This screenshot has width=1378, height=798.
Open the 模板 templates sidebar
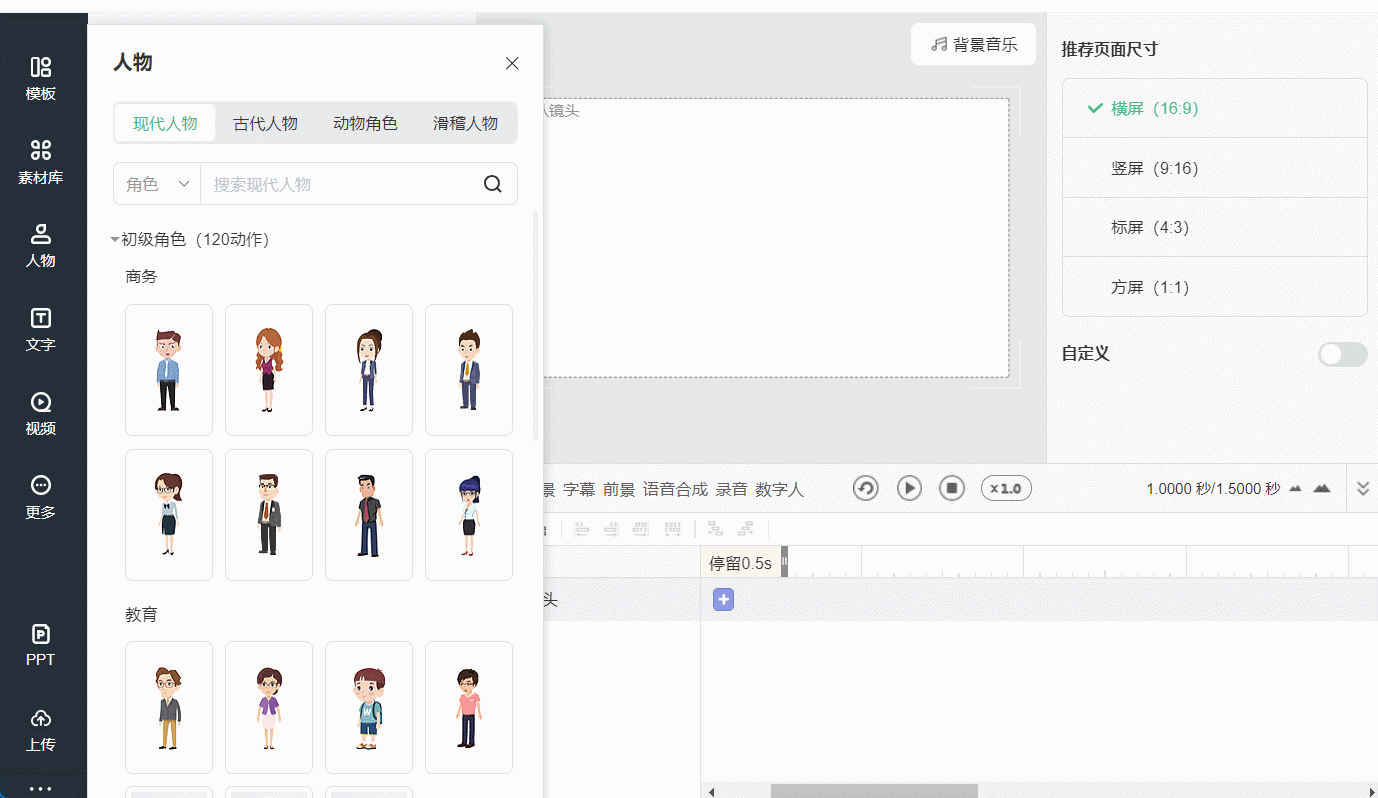click(41, 79)
